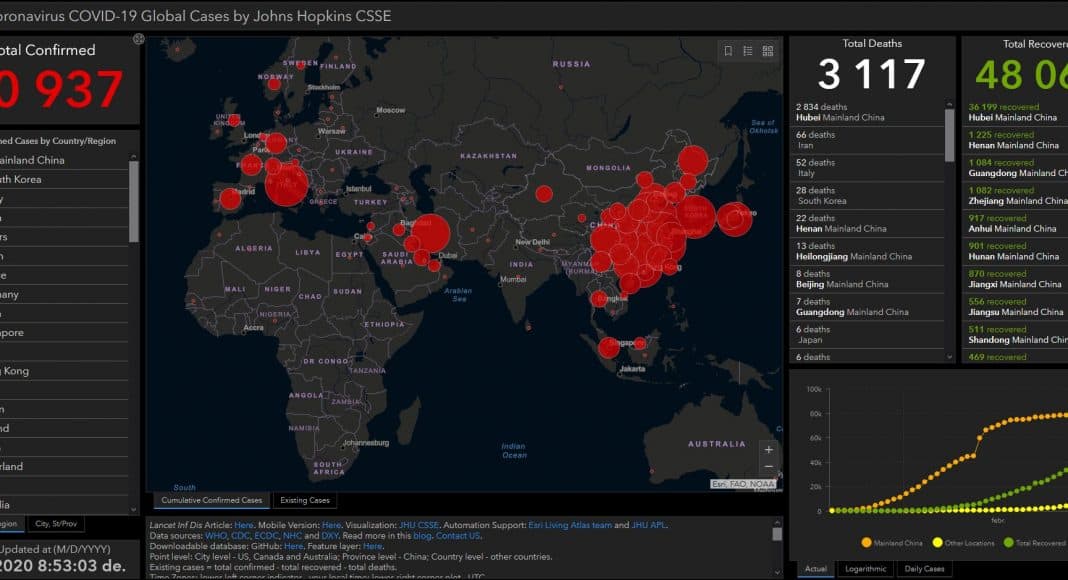Viewport: 1068px width, 580px height.
Task: Open the JHU APL link
Action: [649, 525]
